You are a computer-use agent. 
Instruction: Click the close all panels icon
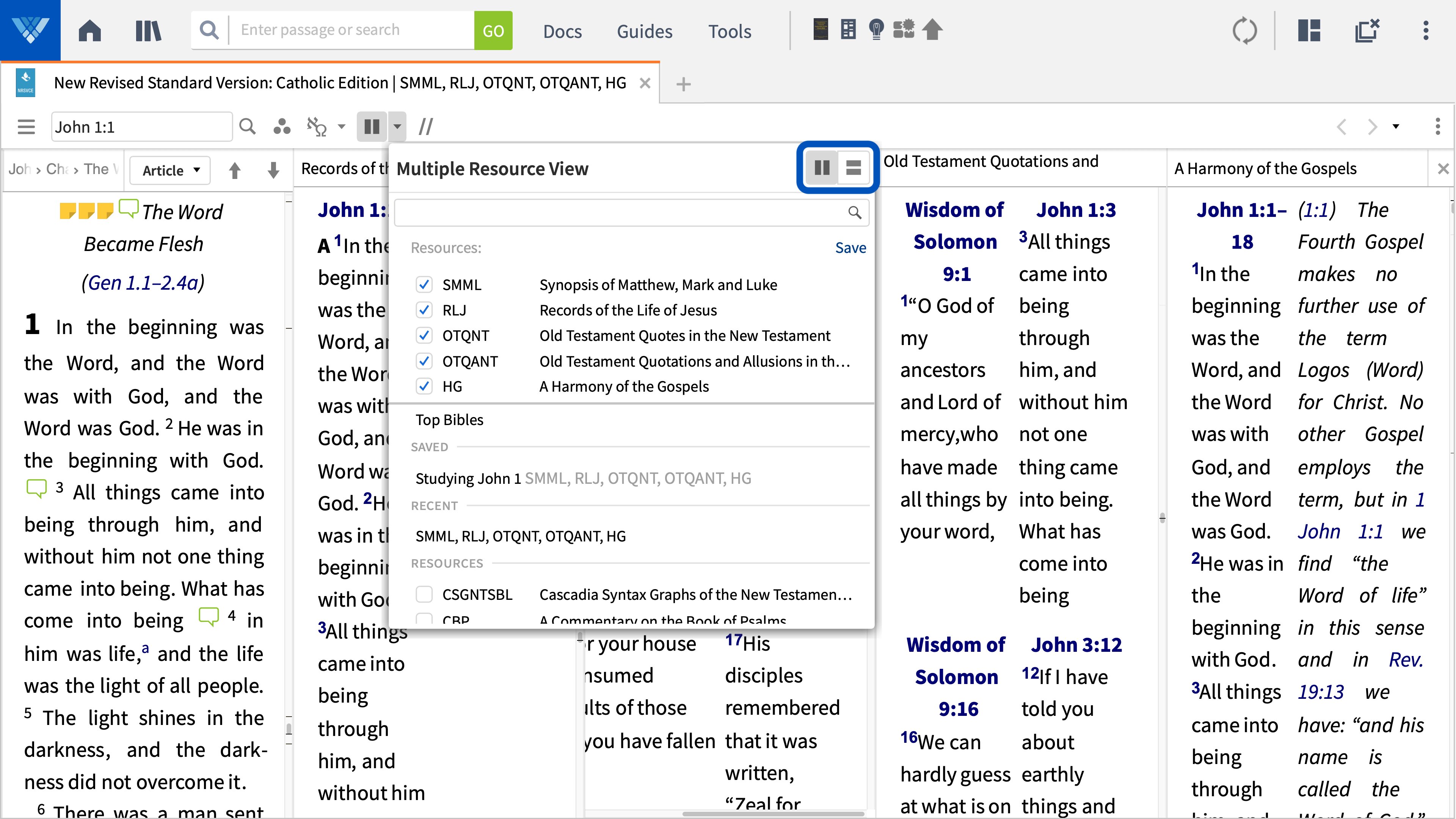click(x=1367, y=30)
